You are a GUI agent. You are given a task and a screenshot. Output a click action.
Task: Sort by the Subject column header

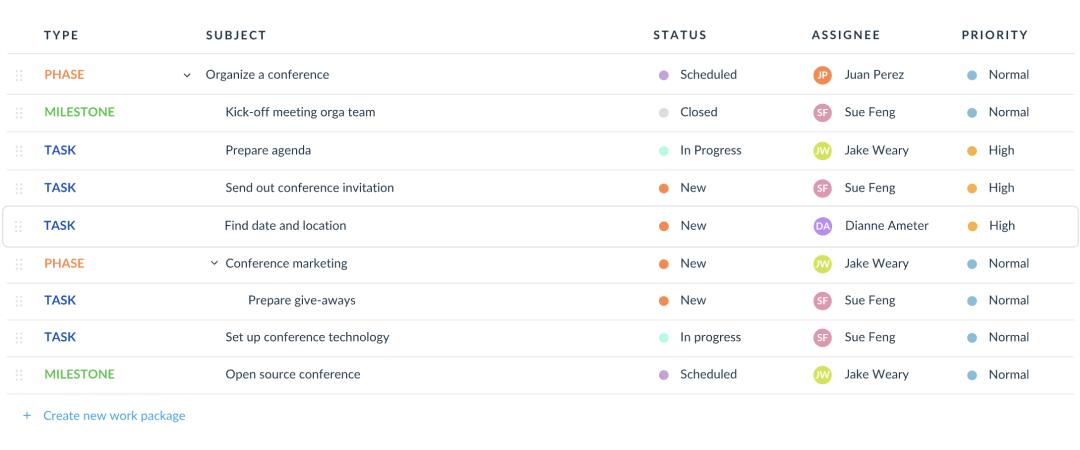click(x=236, y=35)
